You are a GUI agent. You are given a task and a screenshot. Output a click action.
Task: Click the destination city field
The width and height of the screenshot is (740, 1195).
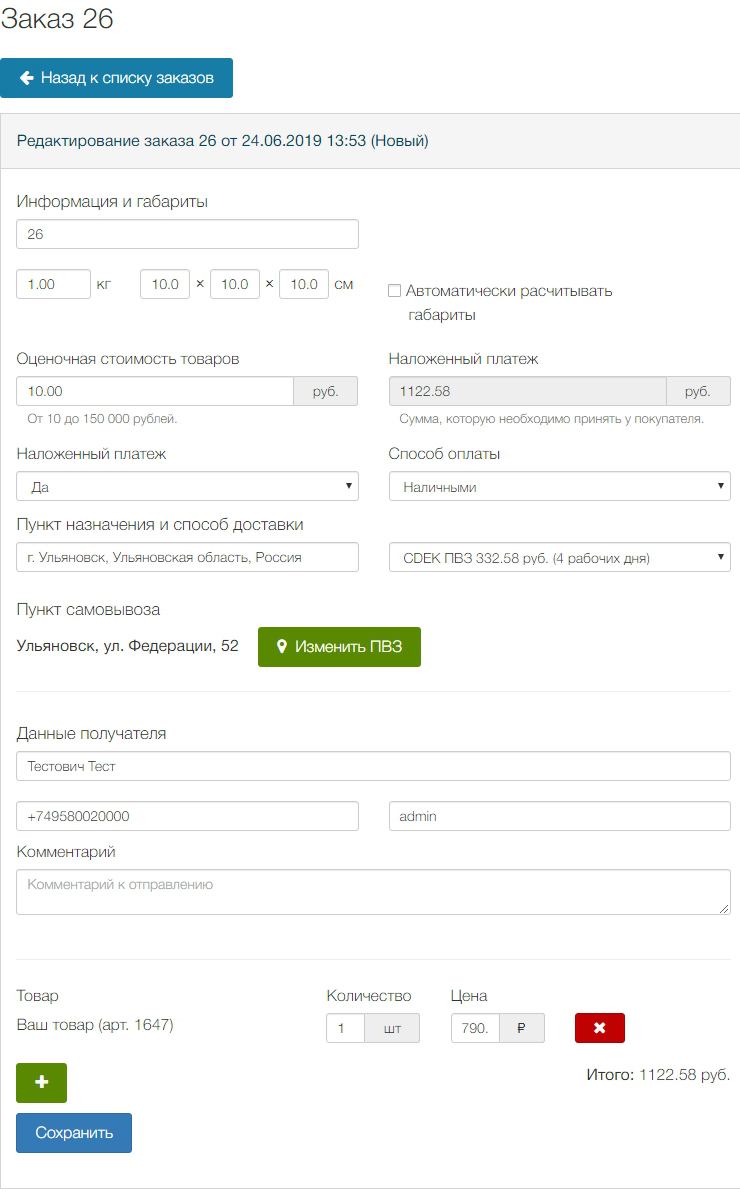[187, 557]
